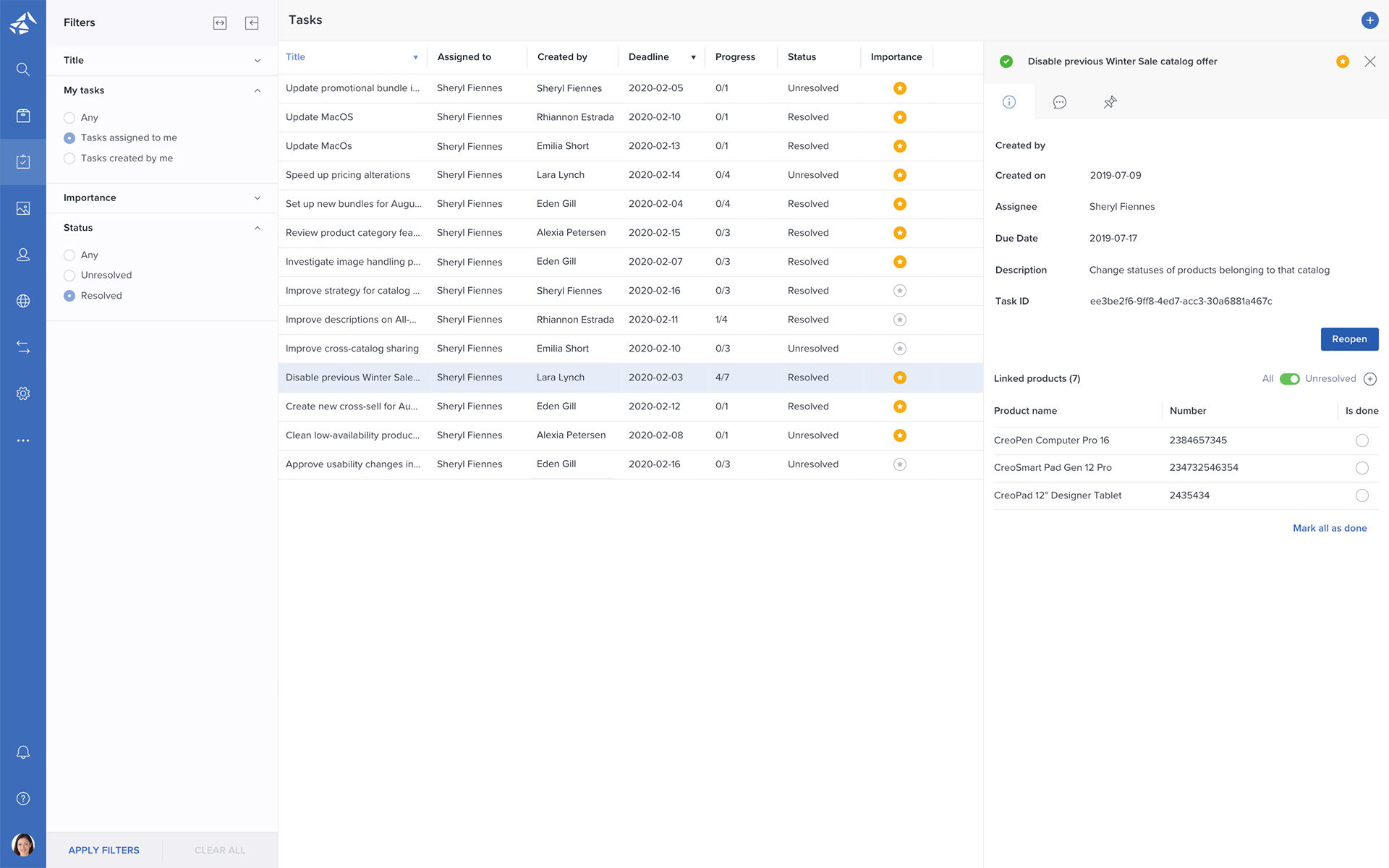Select Any under My tasks
The width and height of the screenshot is (1389, 868).
[x=69, y=118]
